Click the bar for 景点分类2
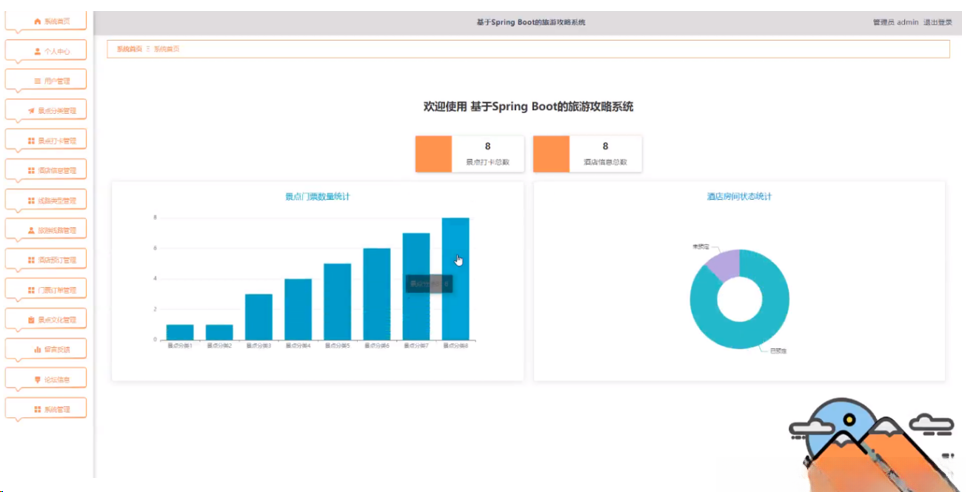Viewport: 966px width, 492px height. click(219, 332)
